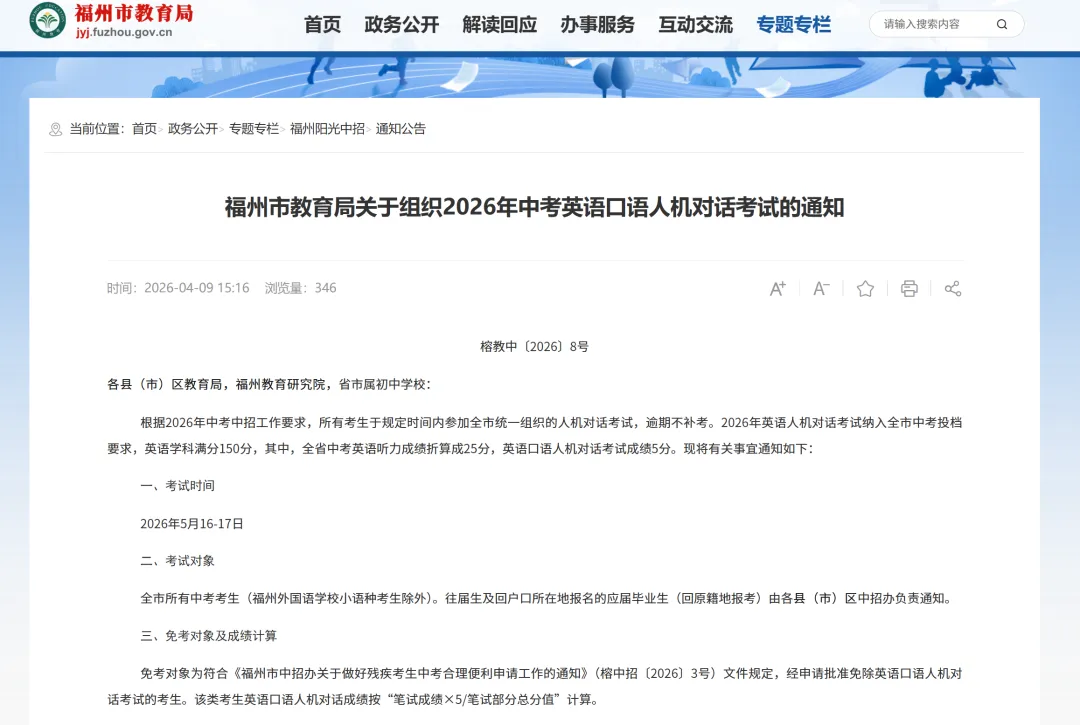Click the magnifier icon in the search box
Image resolution: width=1080 pixels, height=725 pixels.
[x=1002, y=24]
